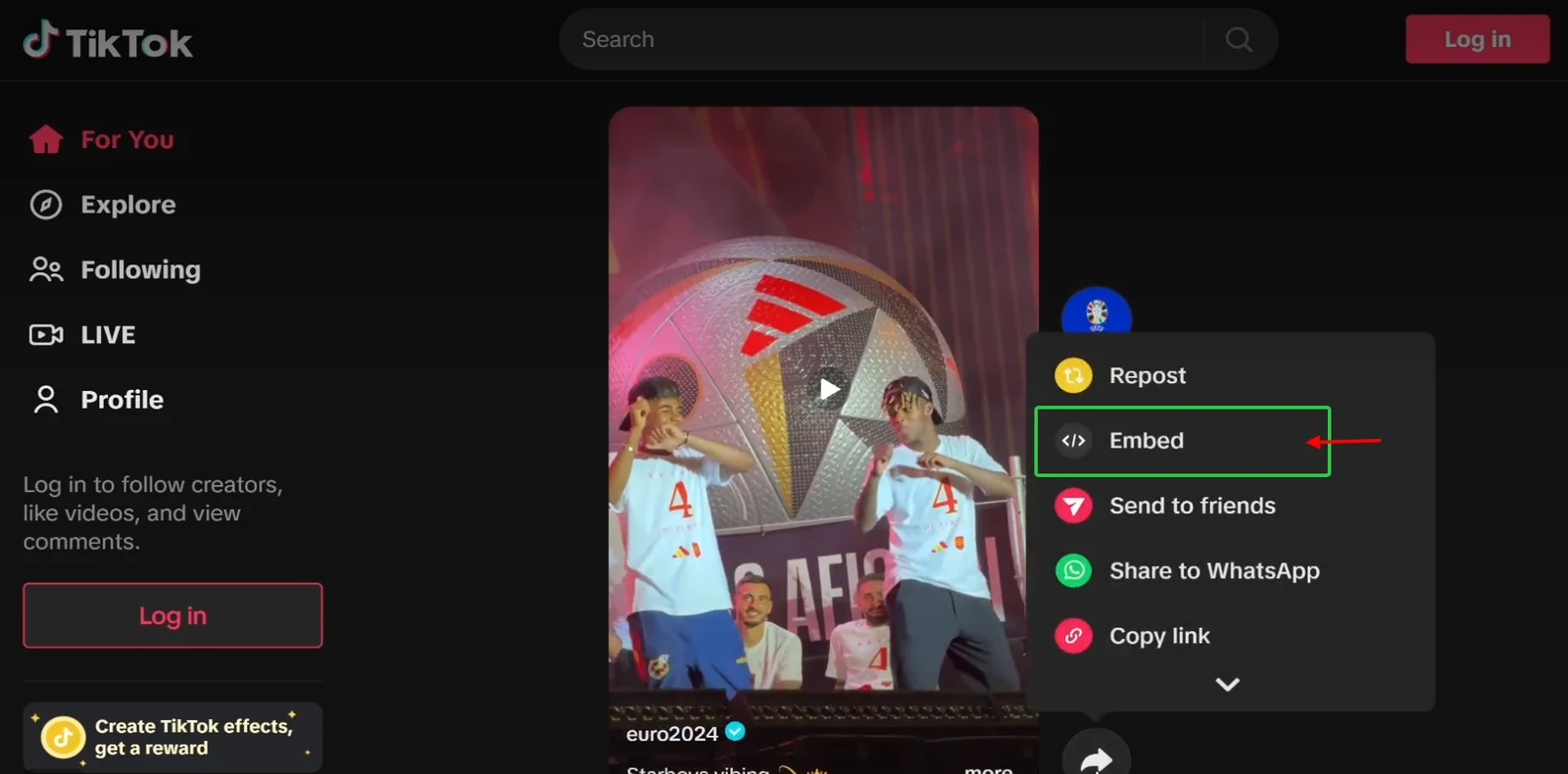The height and width of the screenshot is (774, 1568).
Task: Click the TikTok effects coin icon
Action: [x=63, y=737]
